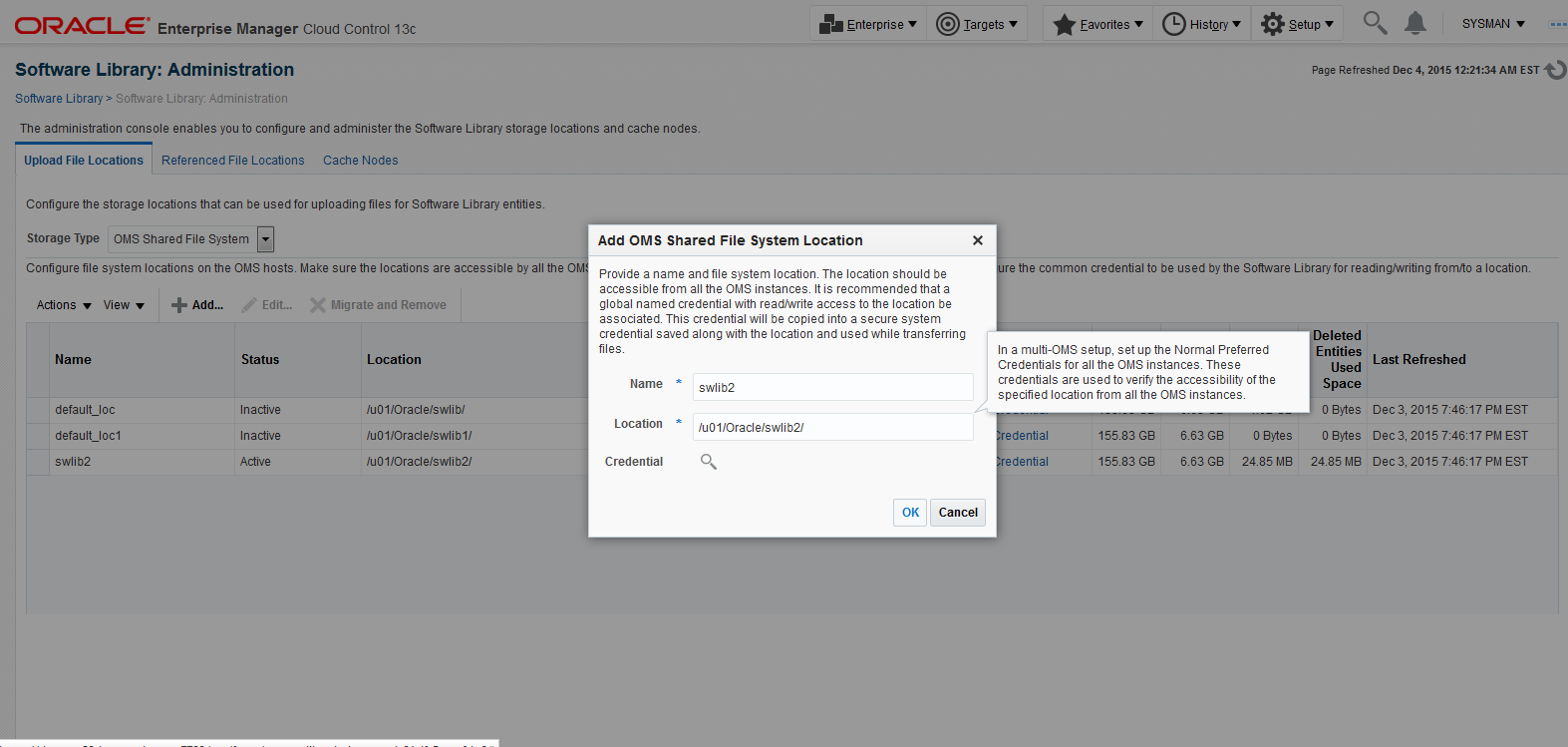1568x747 pixels.
Task: Switch to Upload File Locations tab
Action: point(84,161)
